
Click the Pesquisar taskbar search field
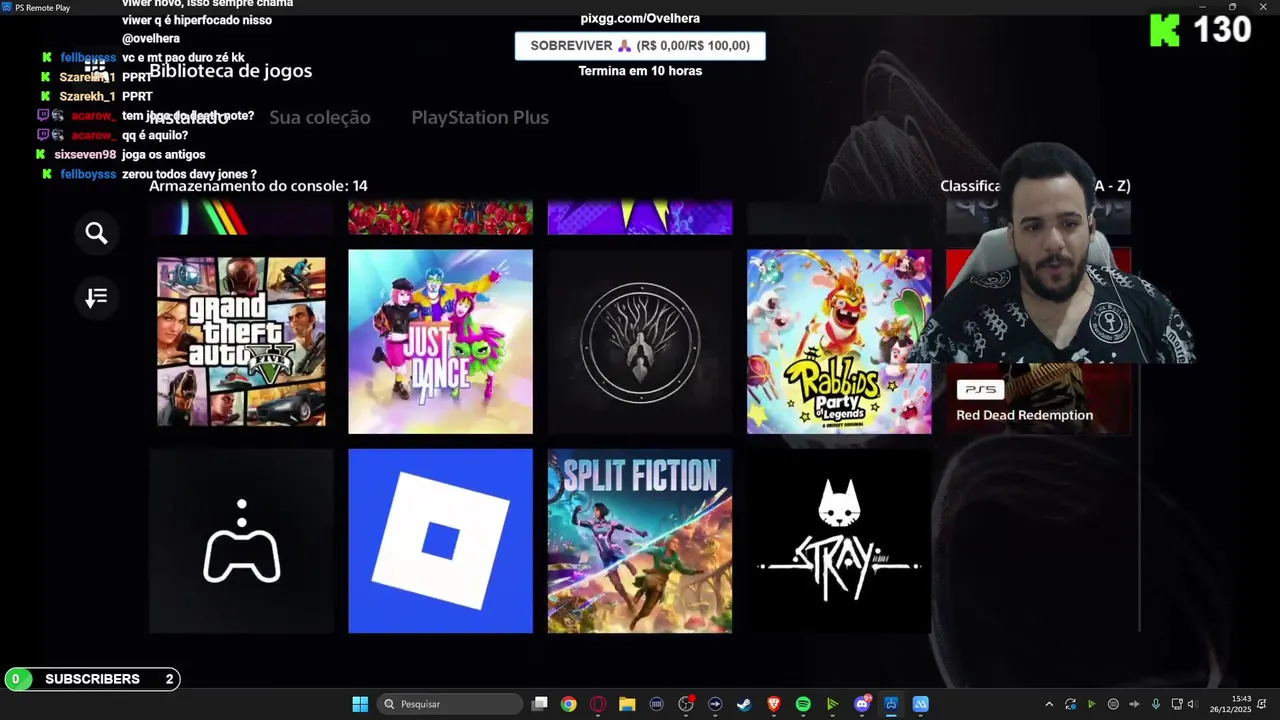(450, 704)
